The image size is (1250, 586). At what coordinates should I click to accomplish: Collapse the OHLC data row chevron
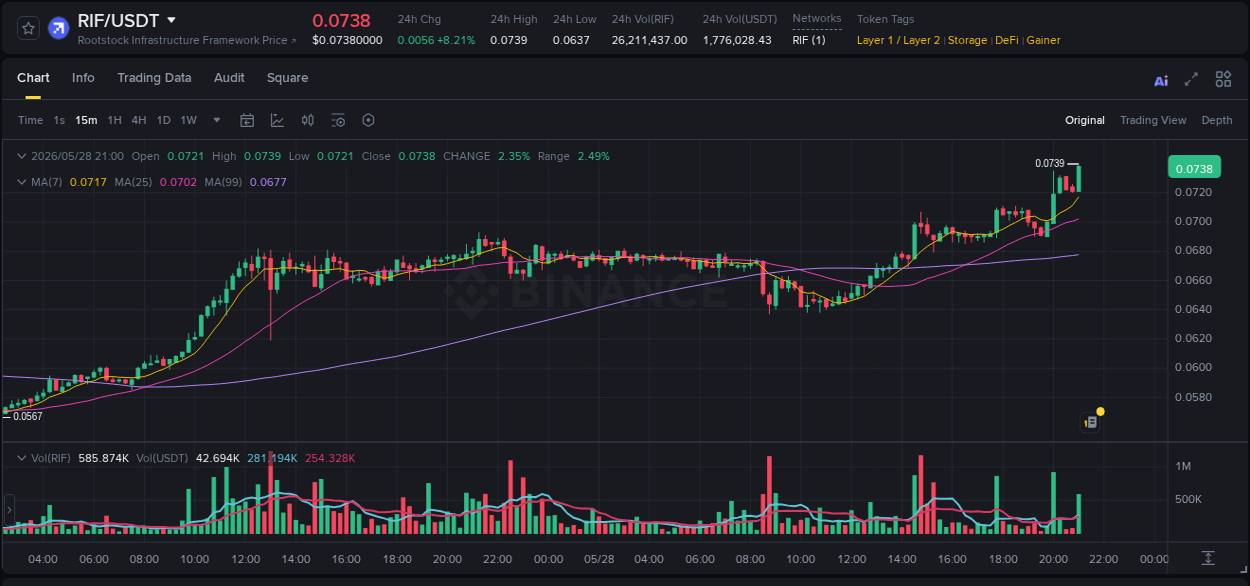pos(21,156)
